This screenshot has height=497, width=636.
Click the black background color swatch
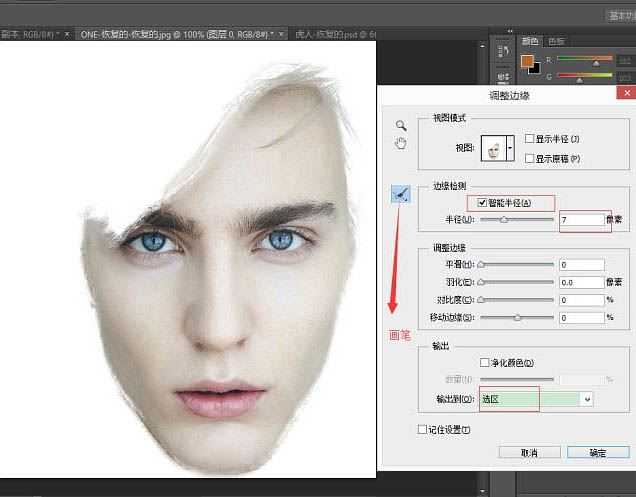pyautogui.click(x=535, y=68)
